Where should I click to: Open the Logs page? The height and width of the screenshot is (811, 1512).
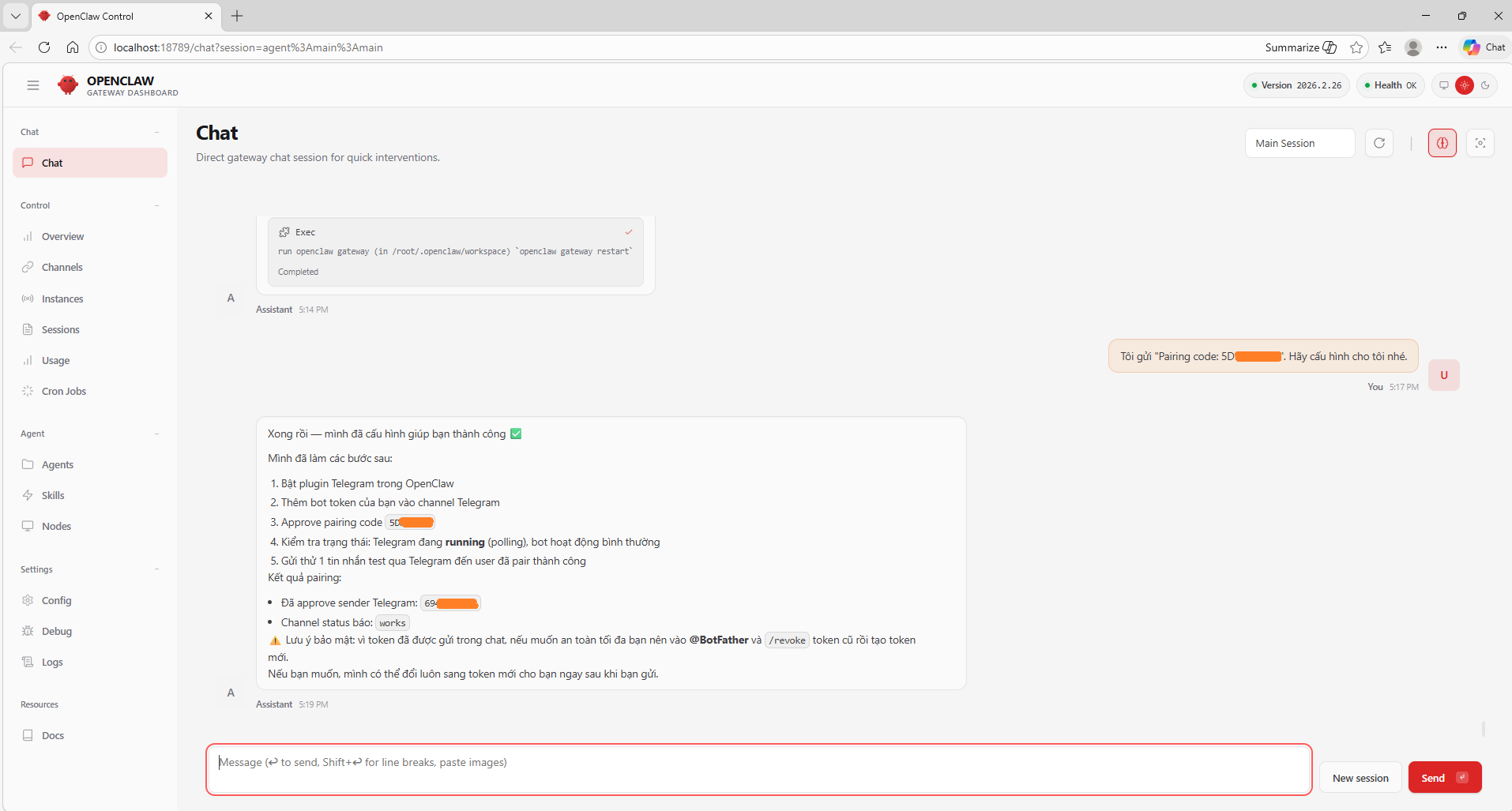pos(90,662)
